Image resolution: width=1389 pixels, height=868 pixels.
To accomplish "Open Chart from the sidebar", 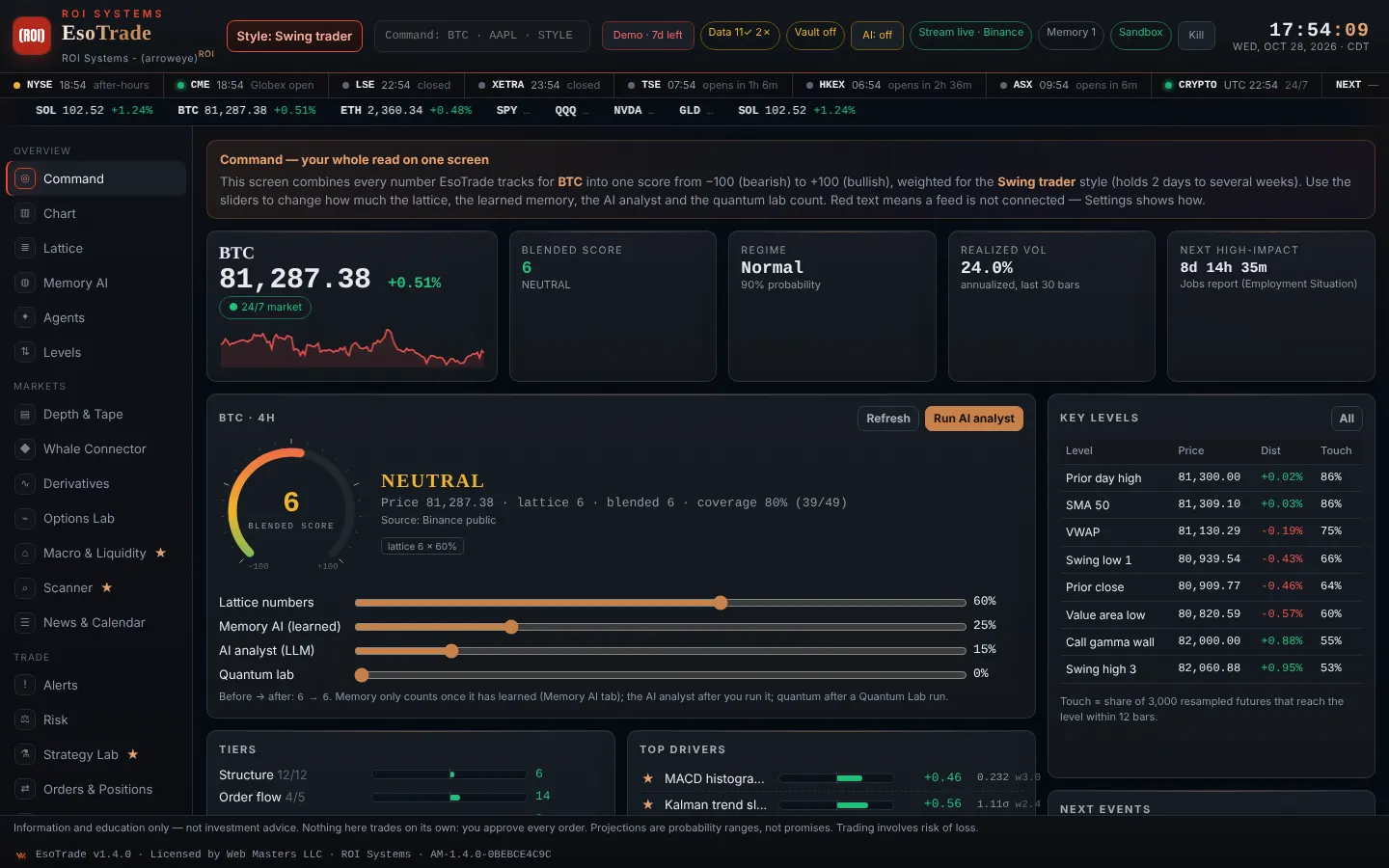I will (95, 213).
